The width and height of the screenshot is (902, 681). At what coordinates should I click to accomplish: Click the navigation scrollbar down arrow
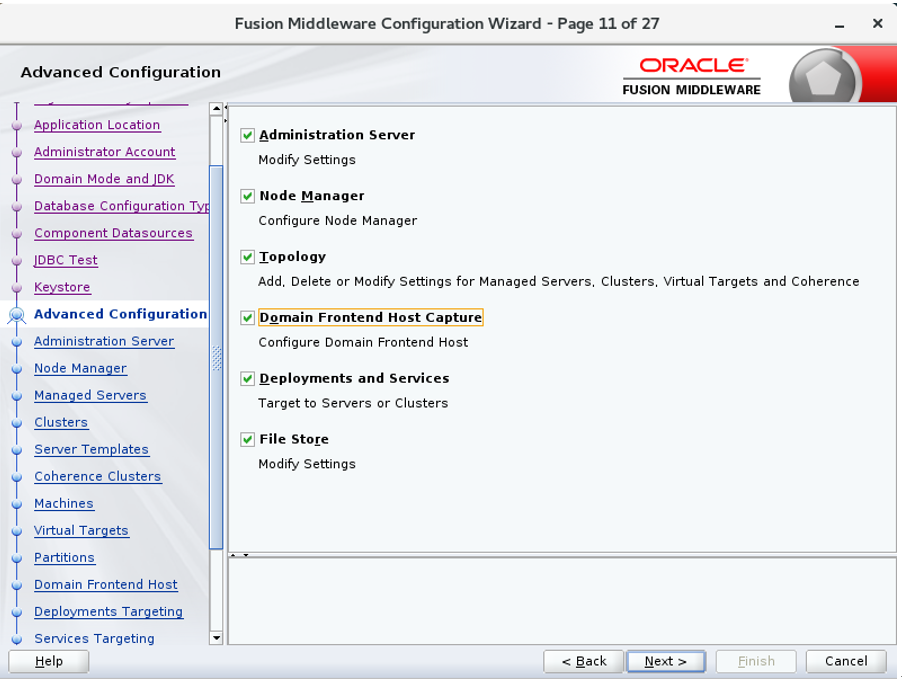pyautogui.click(x=216, y=638)
